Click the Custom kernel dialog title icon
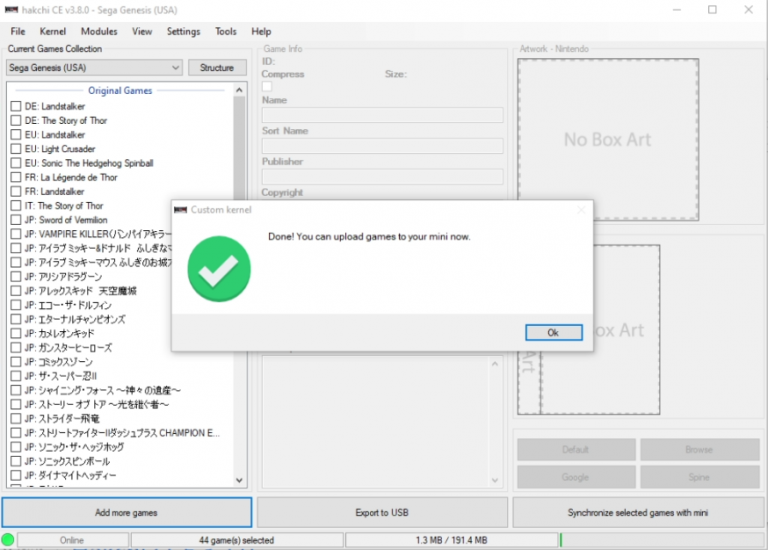This screenshot has width=768, height=550. 180,210
